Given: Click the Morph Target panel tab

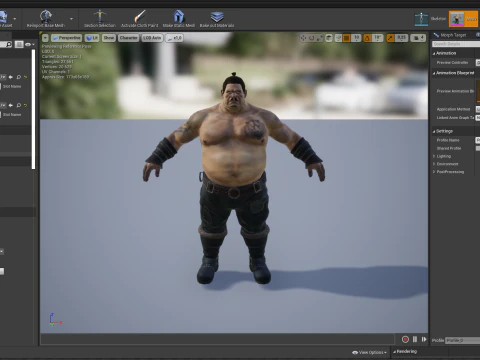Looking at the screenshot, I should 450,35.
